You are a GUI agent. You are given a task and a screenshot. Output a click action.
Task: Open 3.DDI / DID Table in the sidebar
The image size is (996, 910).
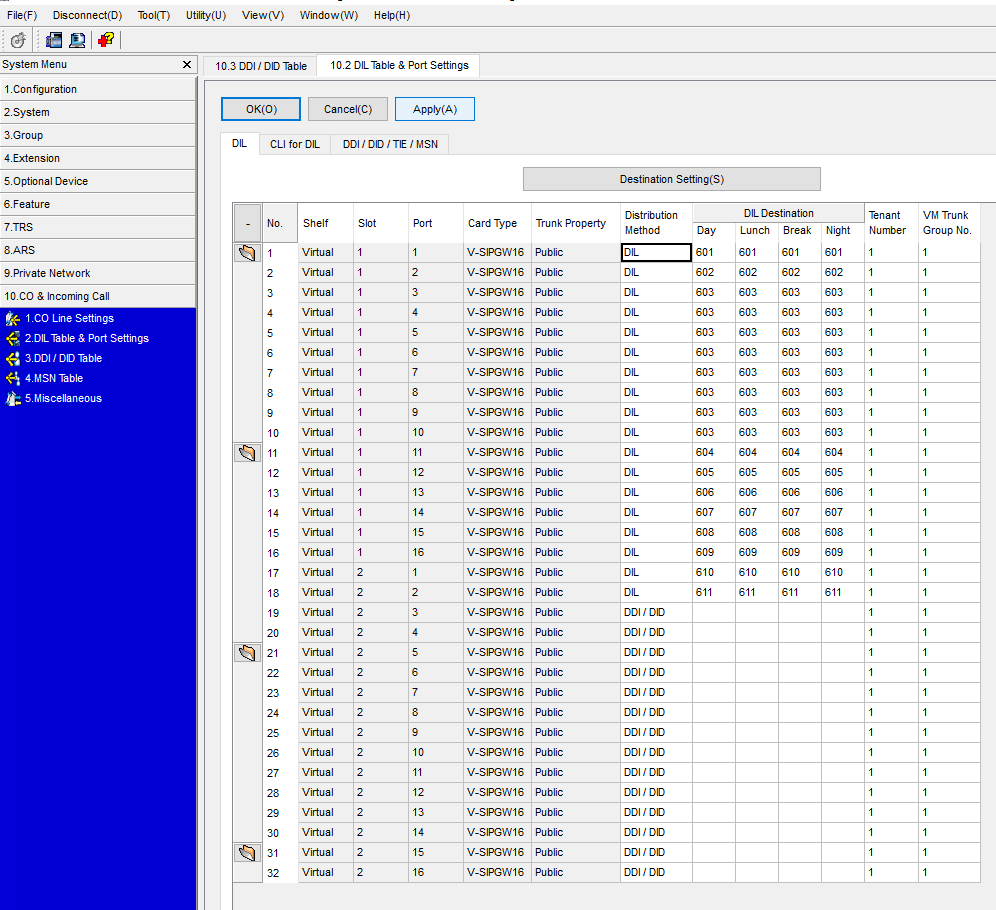tap(64, 359)
